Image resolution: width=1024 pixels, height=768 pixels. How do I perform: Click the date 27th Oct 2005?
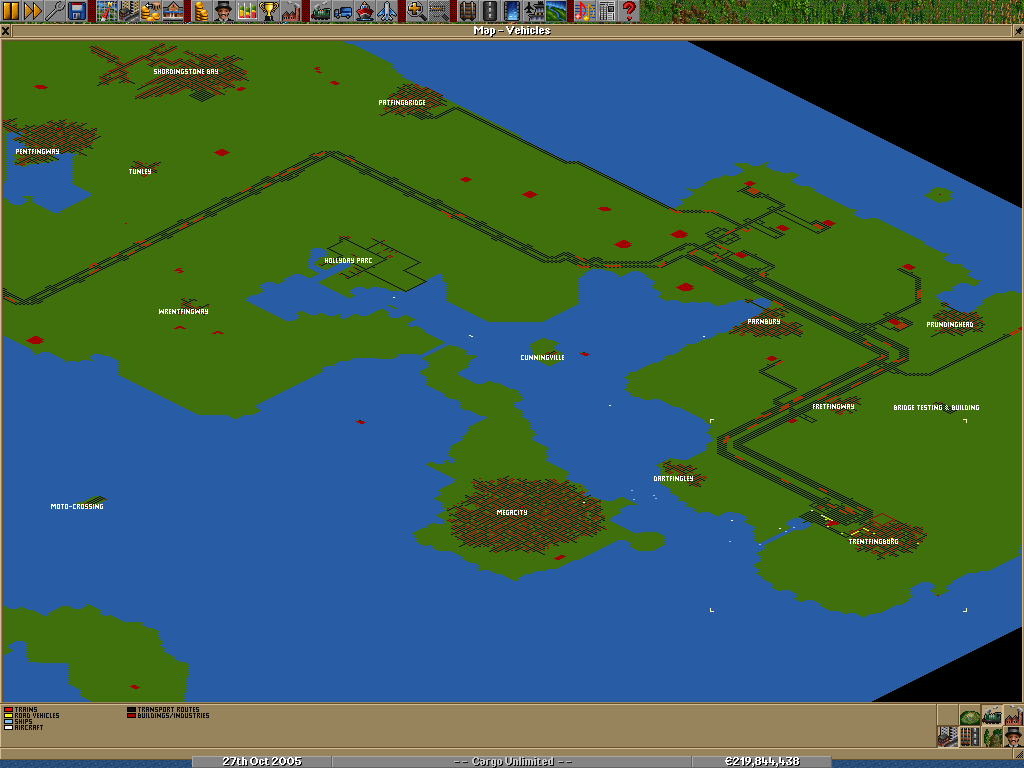(262, 761)
